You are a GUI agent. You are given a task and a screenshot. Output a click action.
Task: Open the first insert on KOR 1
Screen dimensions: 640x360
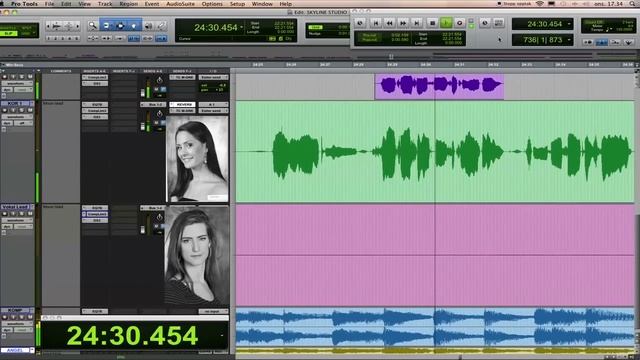(x=95, y=104)
